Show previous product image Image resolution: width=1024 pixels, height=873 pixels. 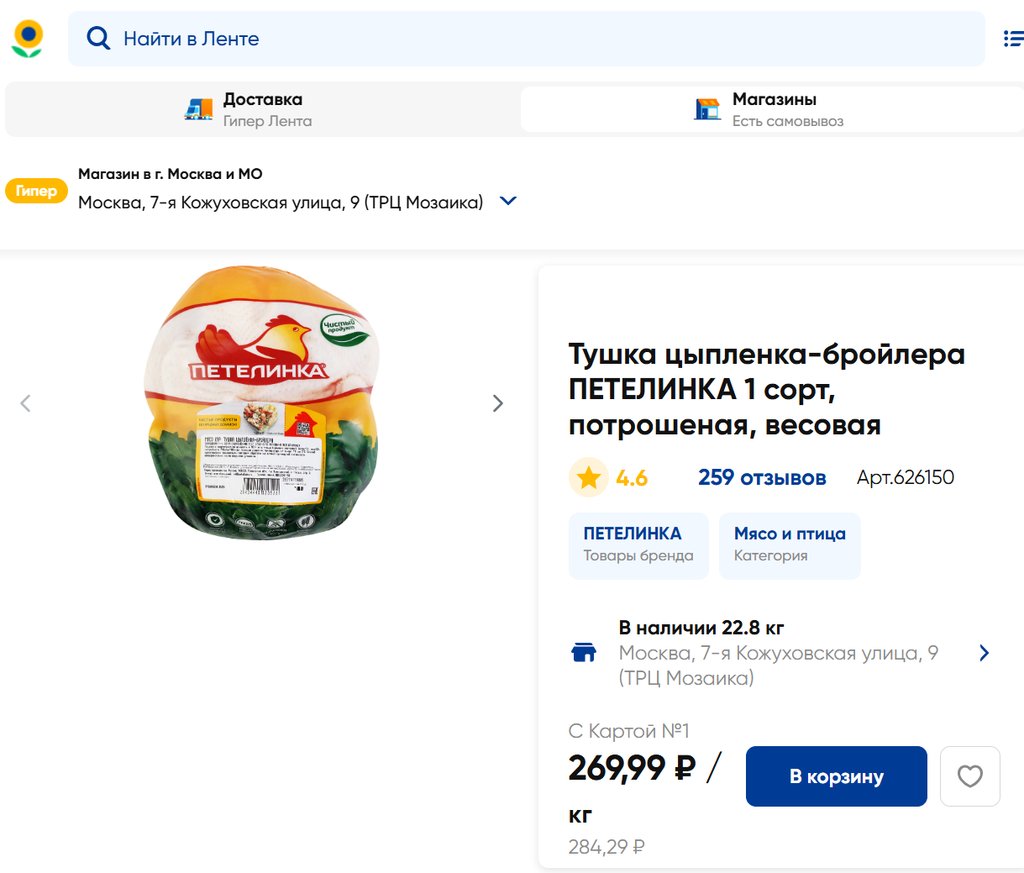pos(26,403)
